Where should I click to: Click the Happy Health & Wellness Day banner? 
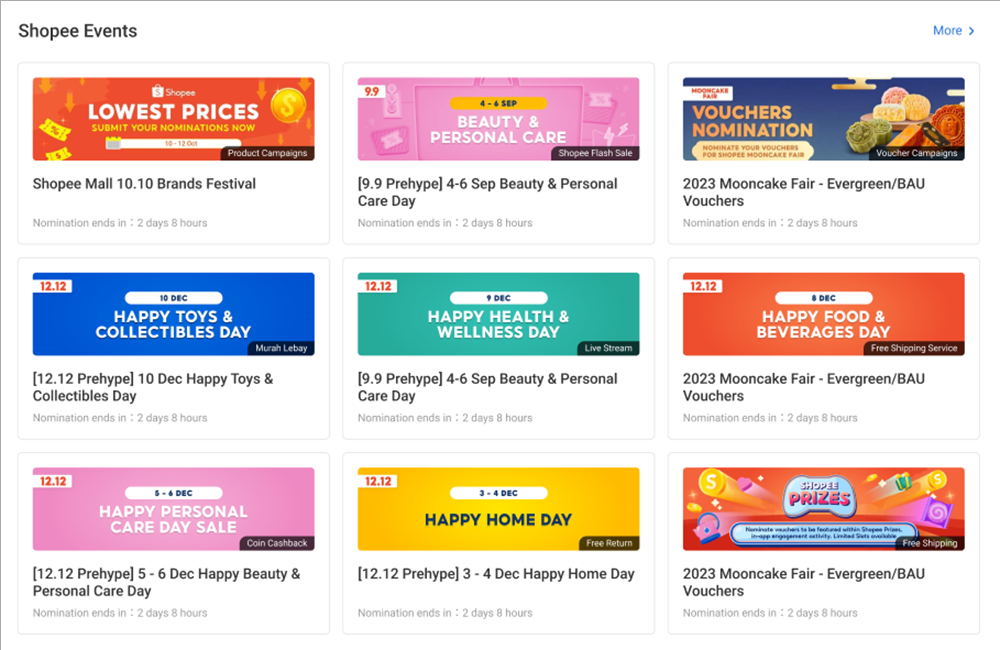pos(498,313)
